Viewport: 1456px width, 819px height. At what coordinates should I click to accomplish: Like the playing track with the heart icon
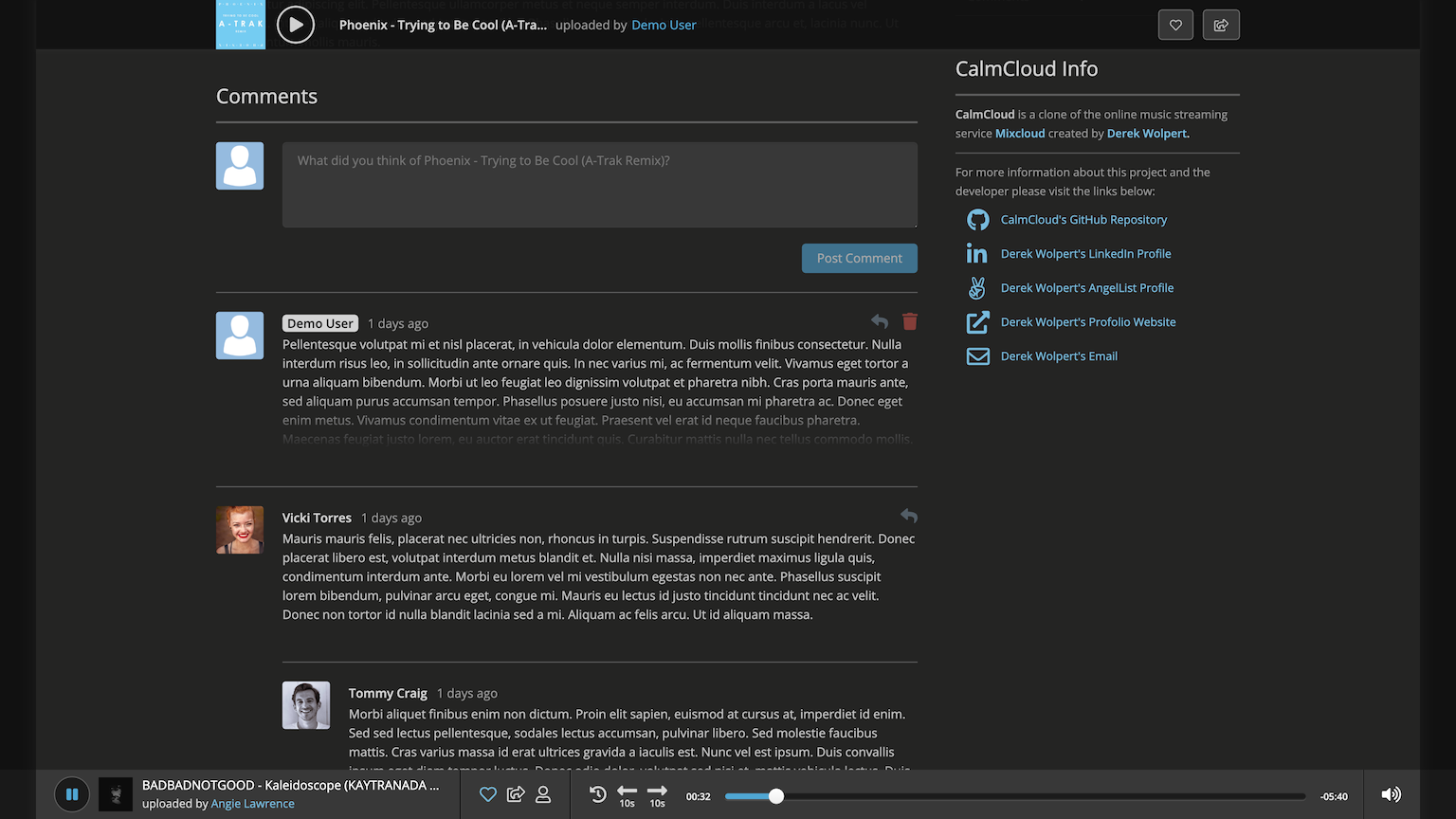(x=488, y=794)
